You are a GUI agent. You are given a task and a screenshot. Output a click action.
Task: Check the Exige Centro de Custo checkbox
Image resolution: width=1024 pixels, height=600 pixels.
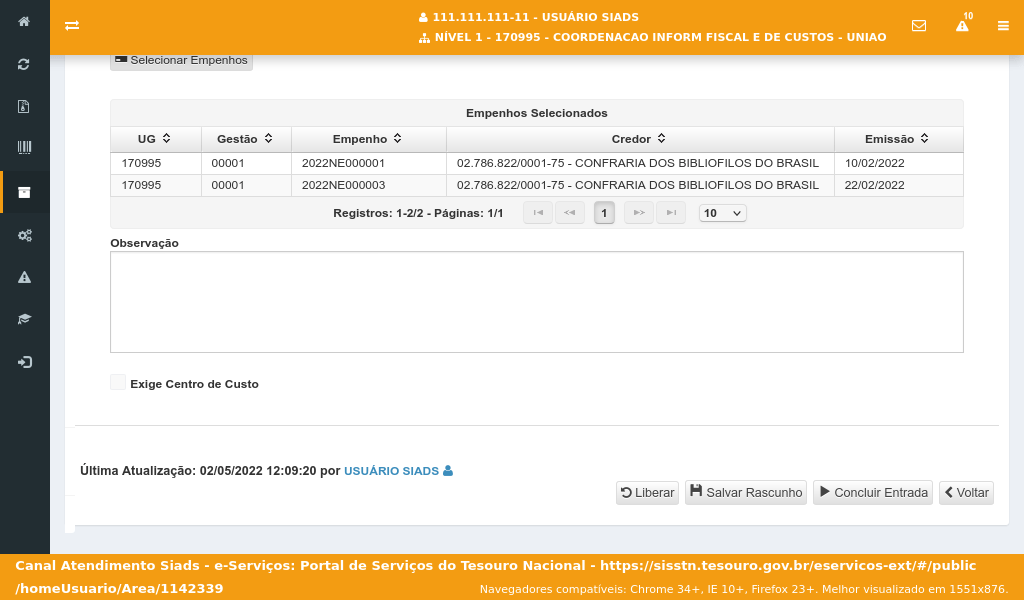click(x=118, y=383)
